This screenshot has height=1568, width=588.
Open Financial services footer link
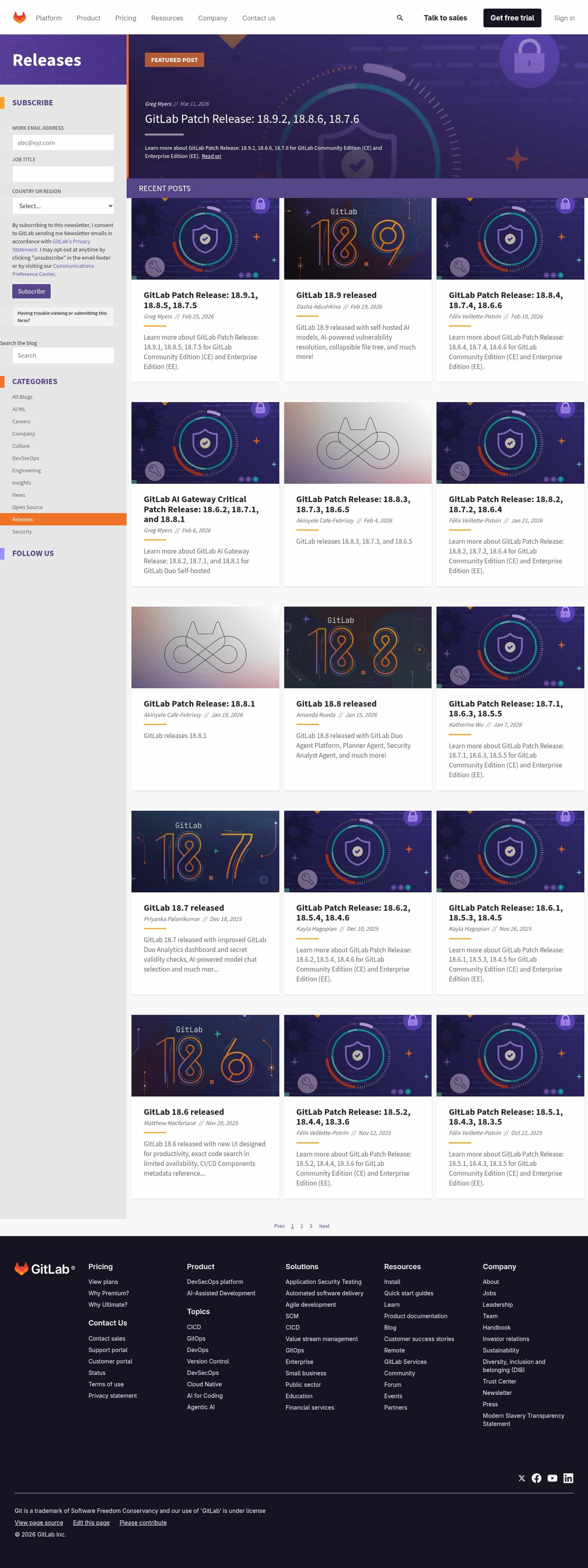[309, 1407]
